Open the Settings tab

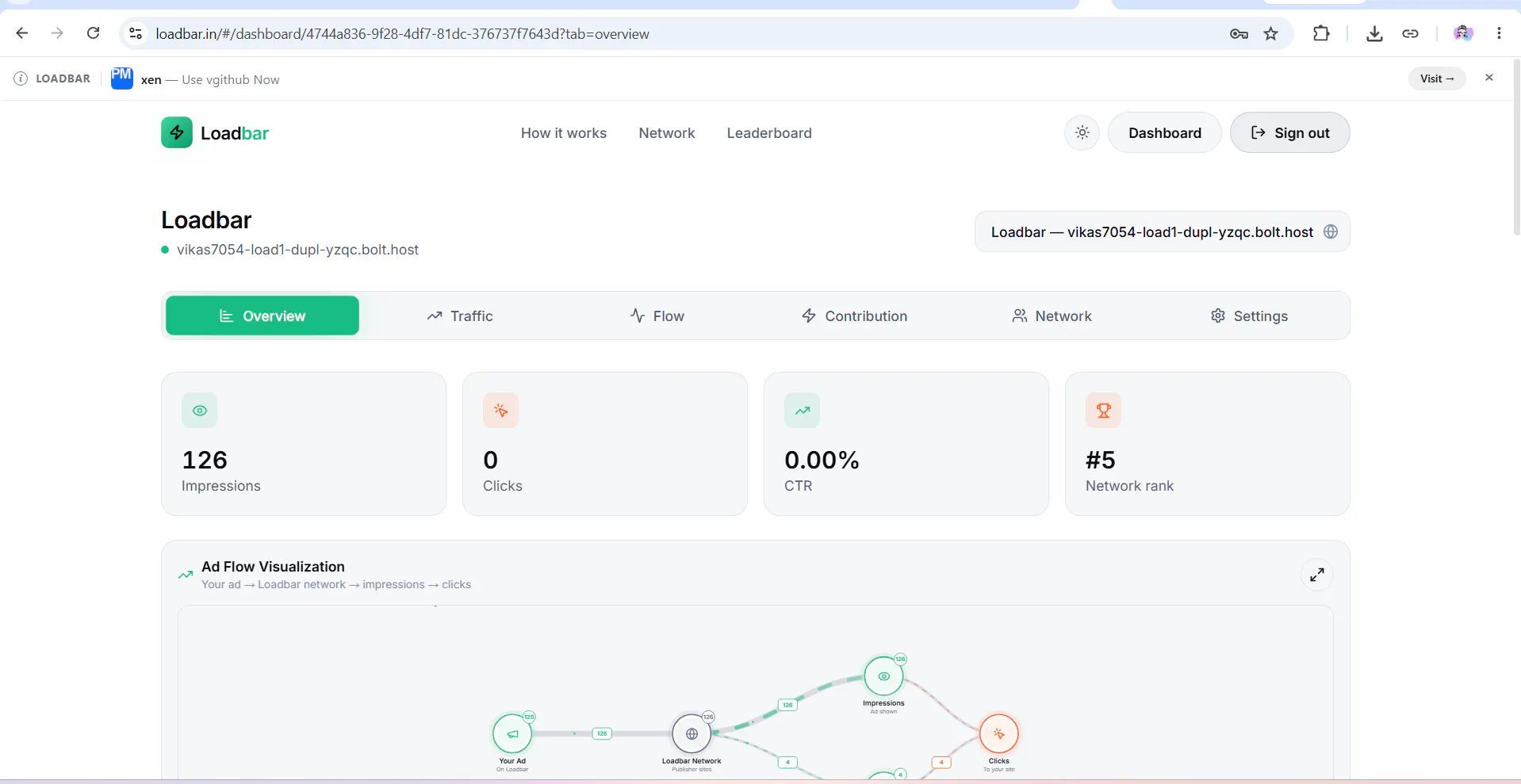(1250, 316)
